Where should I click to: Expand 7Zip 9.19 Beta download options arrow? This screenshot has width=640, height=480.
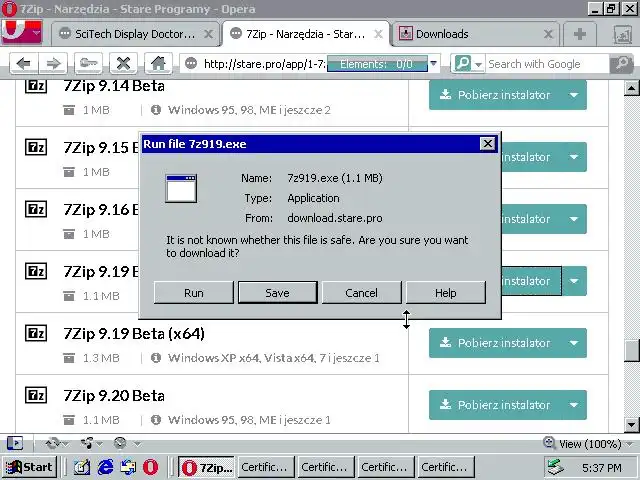click(574, 281)
